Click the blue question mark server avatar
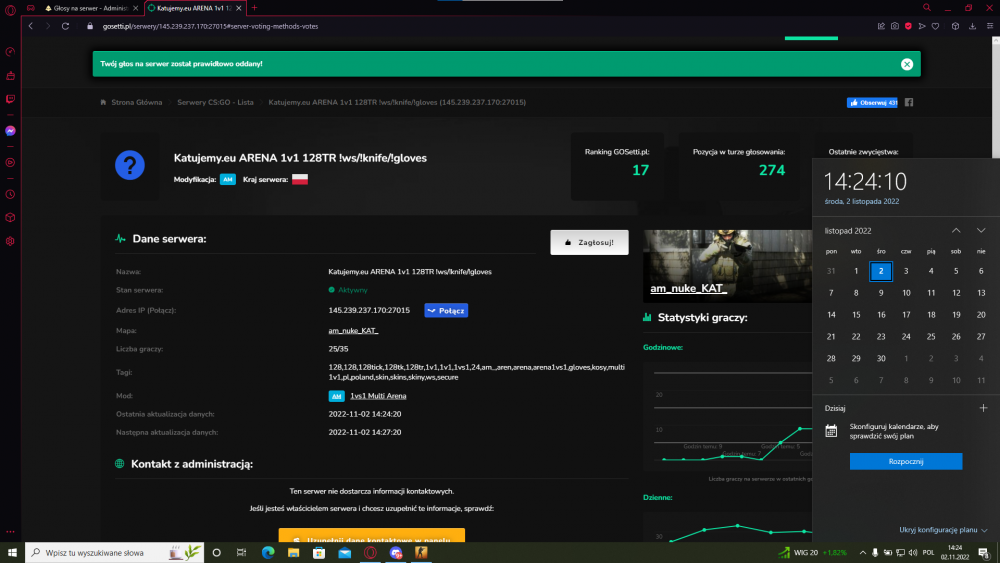The image size is (1000, 563). [129, 165]
